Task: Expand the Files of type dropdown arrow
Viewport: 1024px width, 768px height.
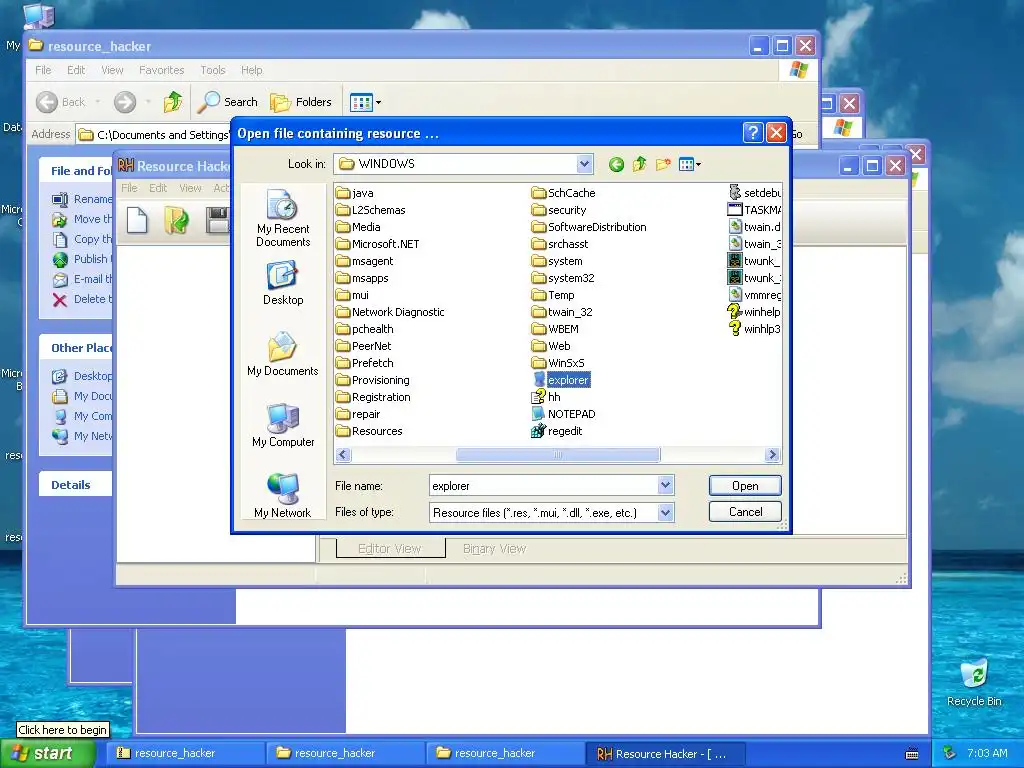Action: 665,513
